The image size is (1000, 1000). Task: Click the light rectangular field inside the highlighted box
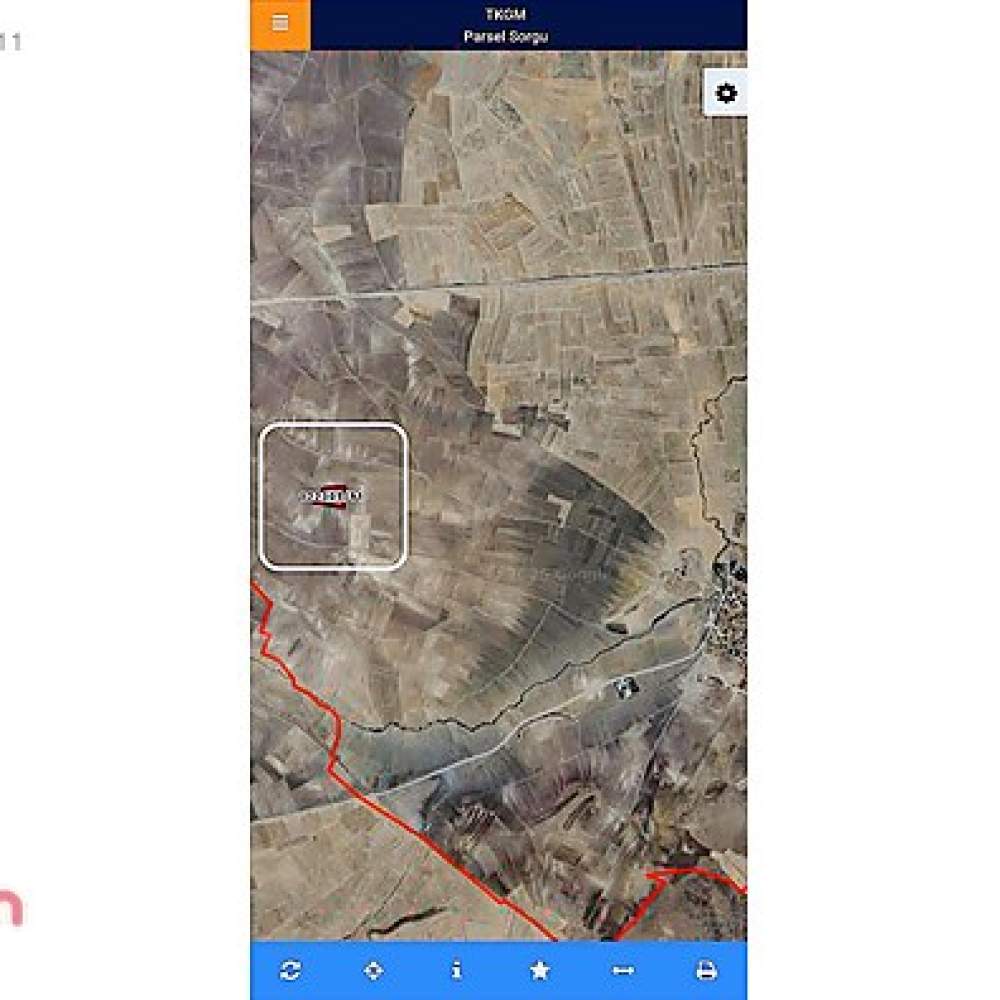point(360,539)
